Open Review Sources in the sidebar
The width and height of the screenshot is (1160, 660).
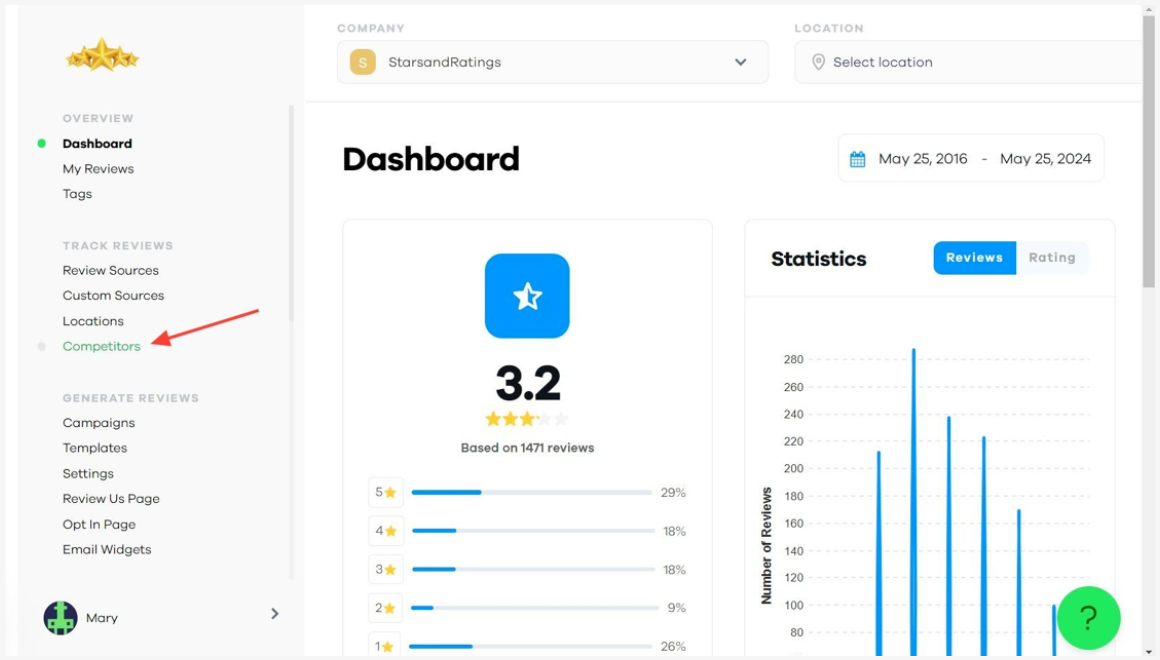(110, 270)
